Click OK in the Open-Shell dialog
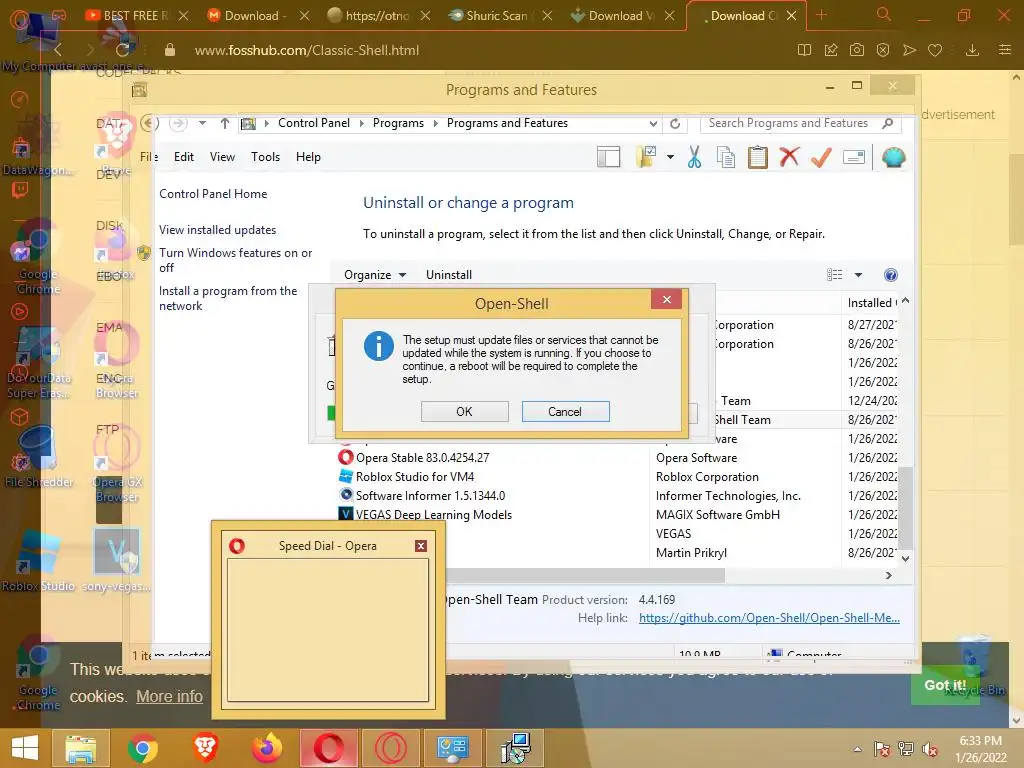This screenshot has height=768, width=1024. [x=464, y=411]
